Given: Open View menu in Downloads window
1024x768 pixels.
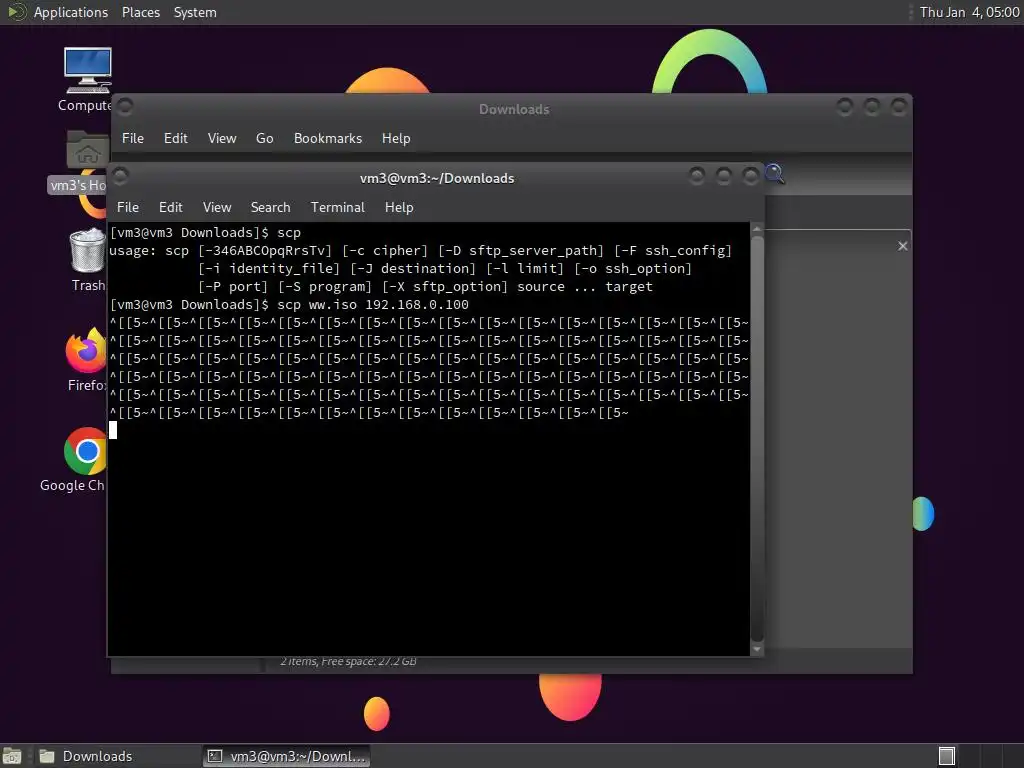Looking at the screenshot, I should coord(222,138).
